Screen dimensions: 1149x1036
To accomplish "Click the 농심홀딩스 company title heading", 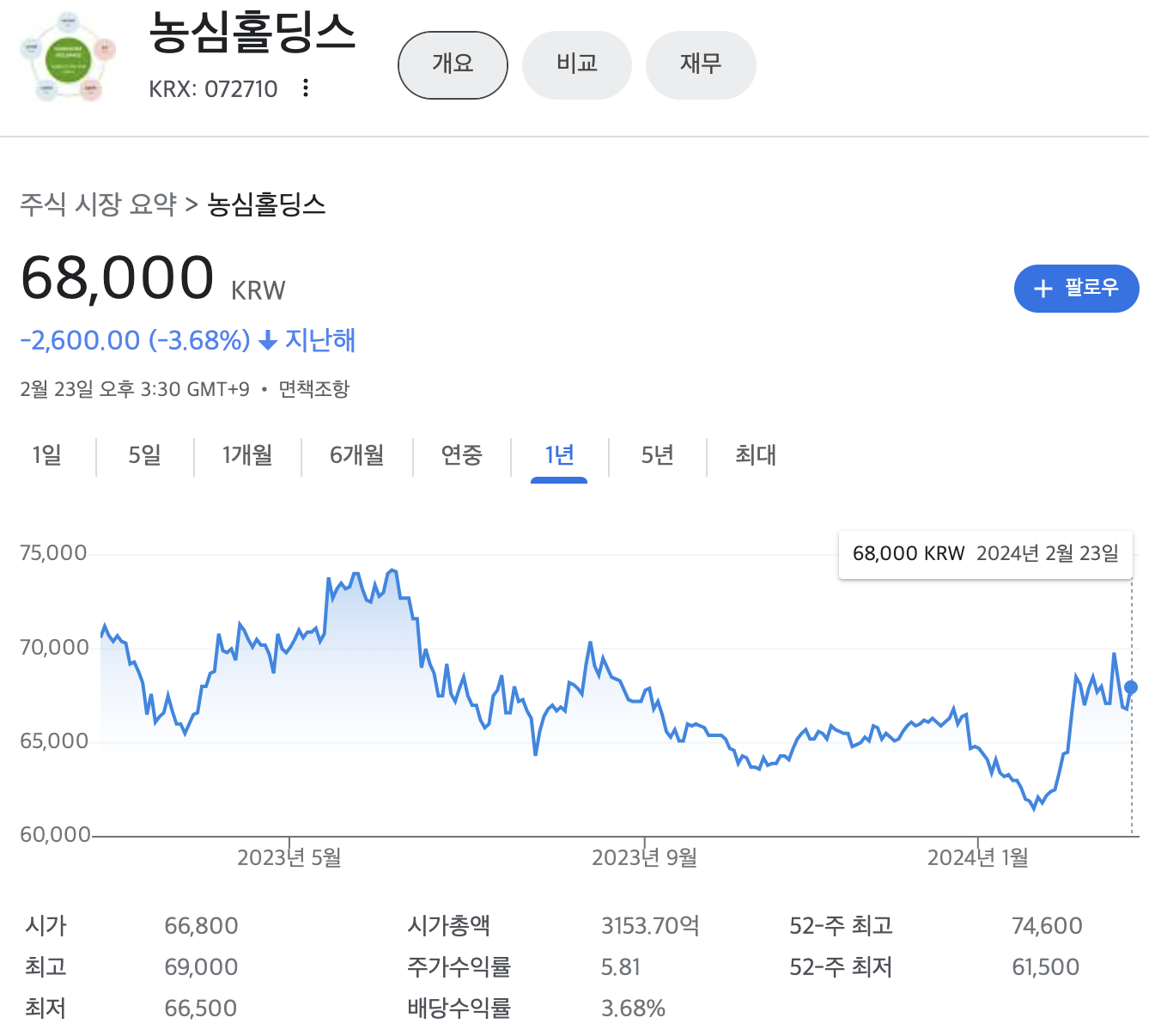I will coord(252,33).
